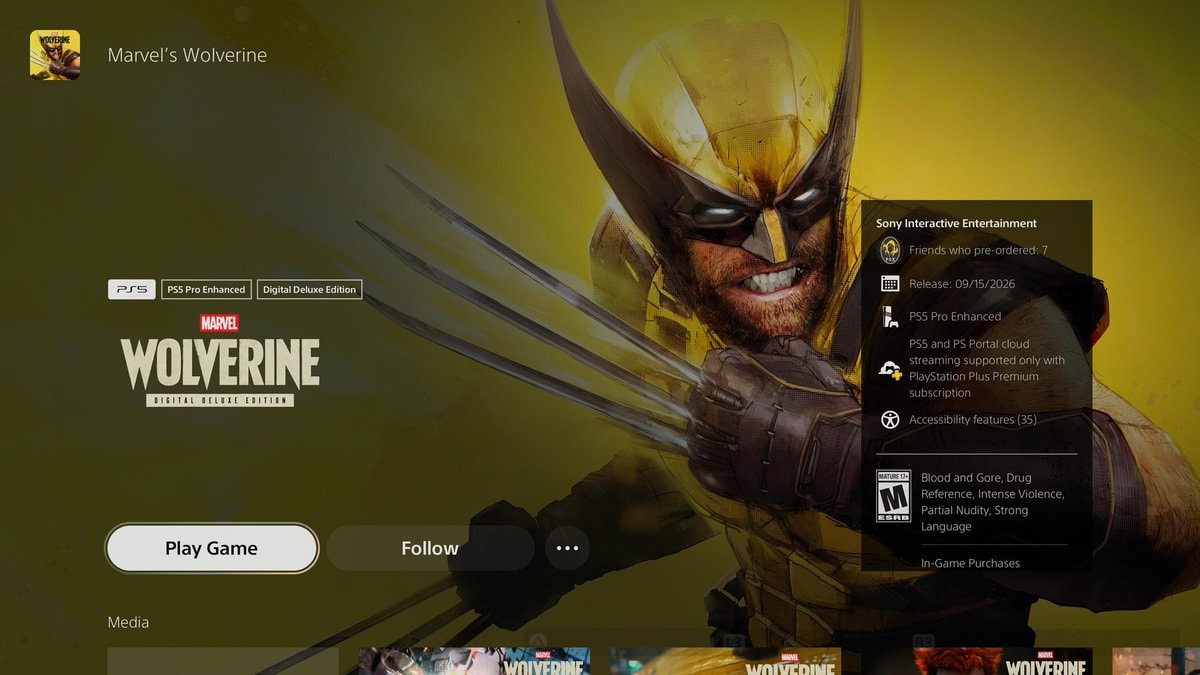The height and width of the screenshot is (675, 1200).
Task: Click 'PS5 Pro Enhanced' info panel text
Action: pyautogui.click(x=955, y=317)
